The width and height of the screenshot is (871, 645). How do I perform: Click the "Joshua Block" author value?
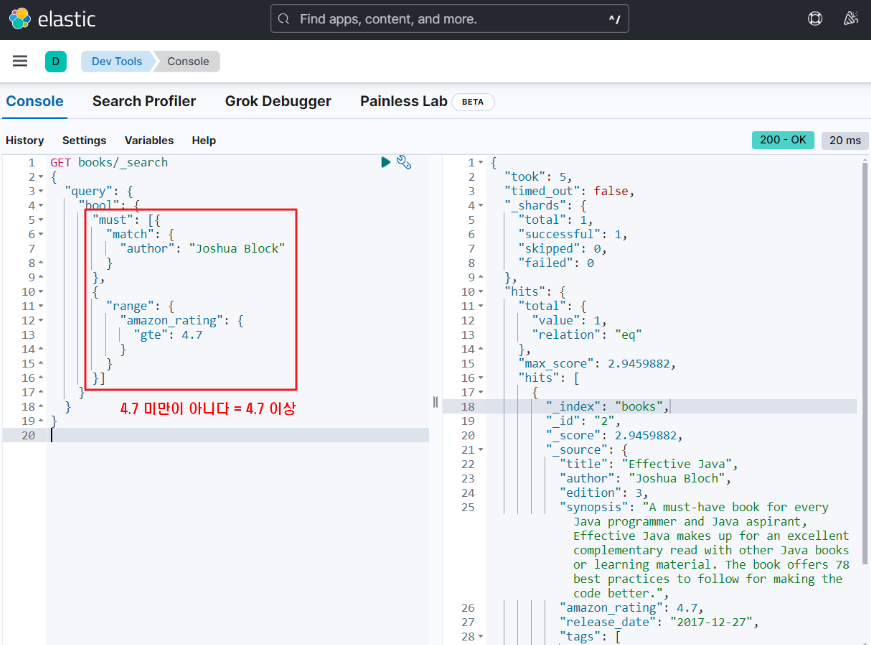coord(237,248)
